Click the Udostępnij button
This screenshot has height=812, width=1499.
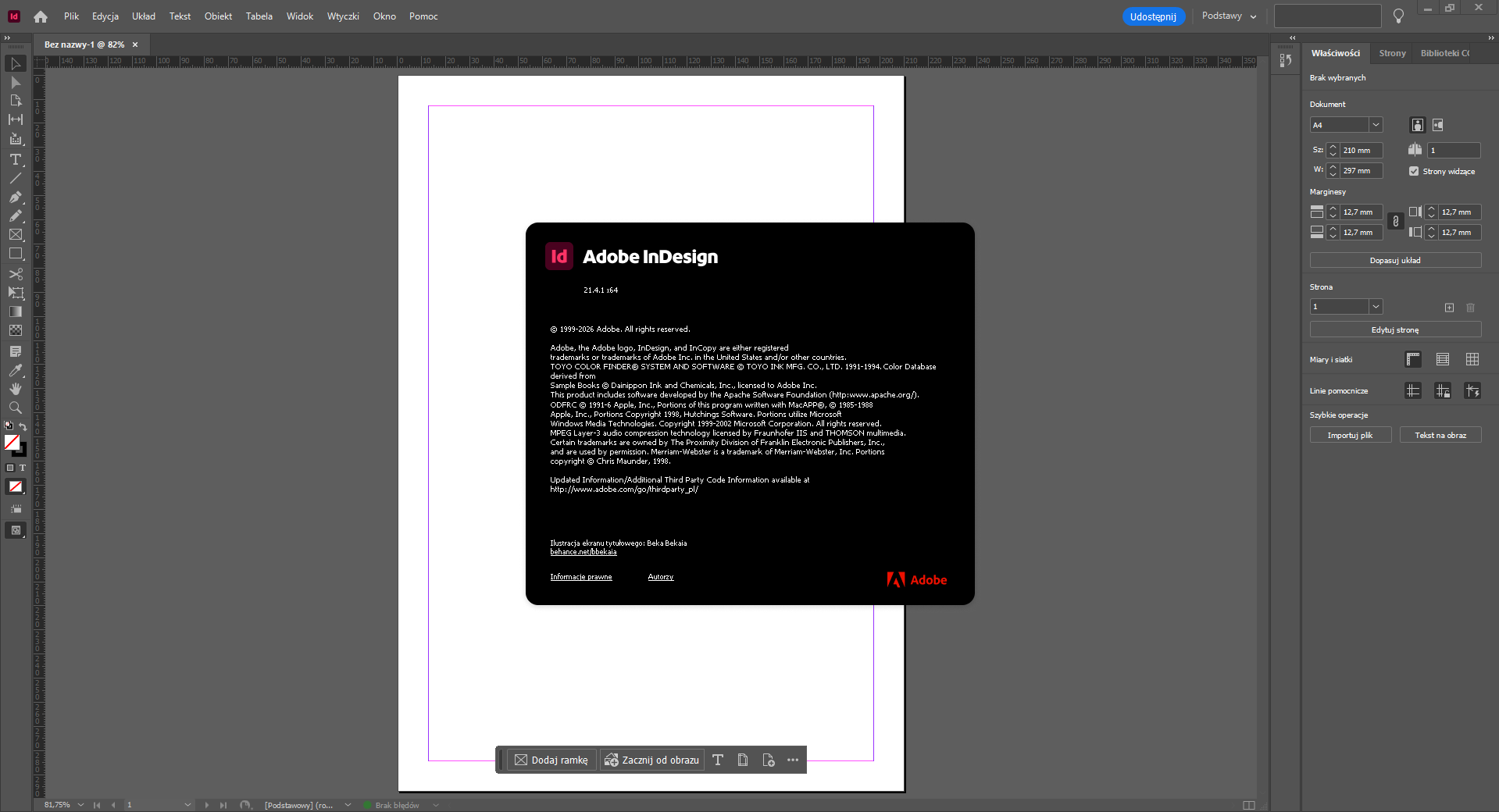click(1153, 16)
